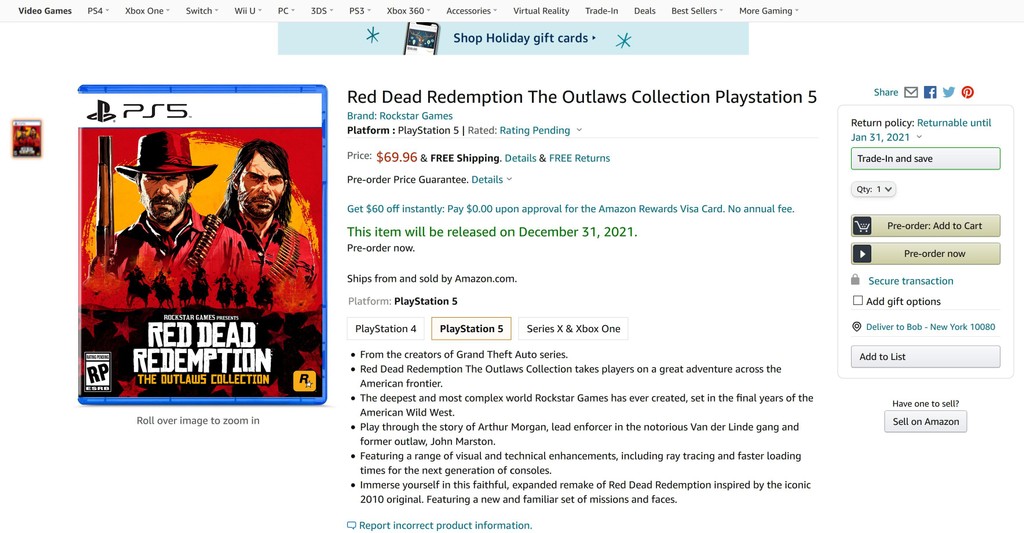The height and width of the screenshot is (533, 1024).
Task: Click the delivery location pin icon
Action: (x=857, y=327)
